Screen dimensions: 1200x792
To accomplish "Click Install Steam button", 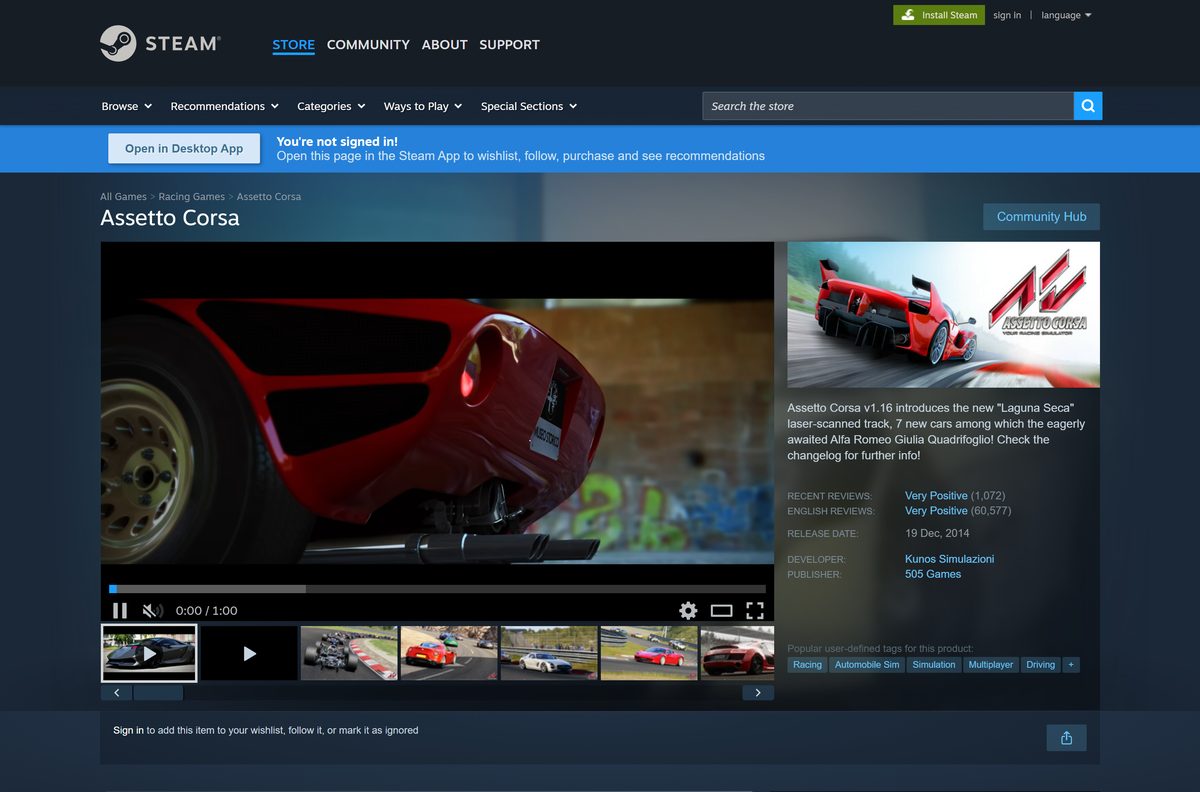I will point(939,15).
